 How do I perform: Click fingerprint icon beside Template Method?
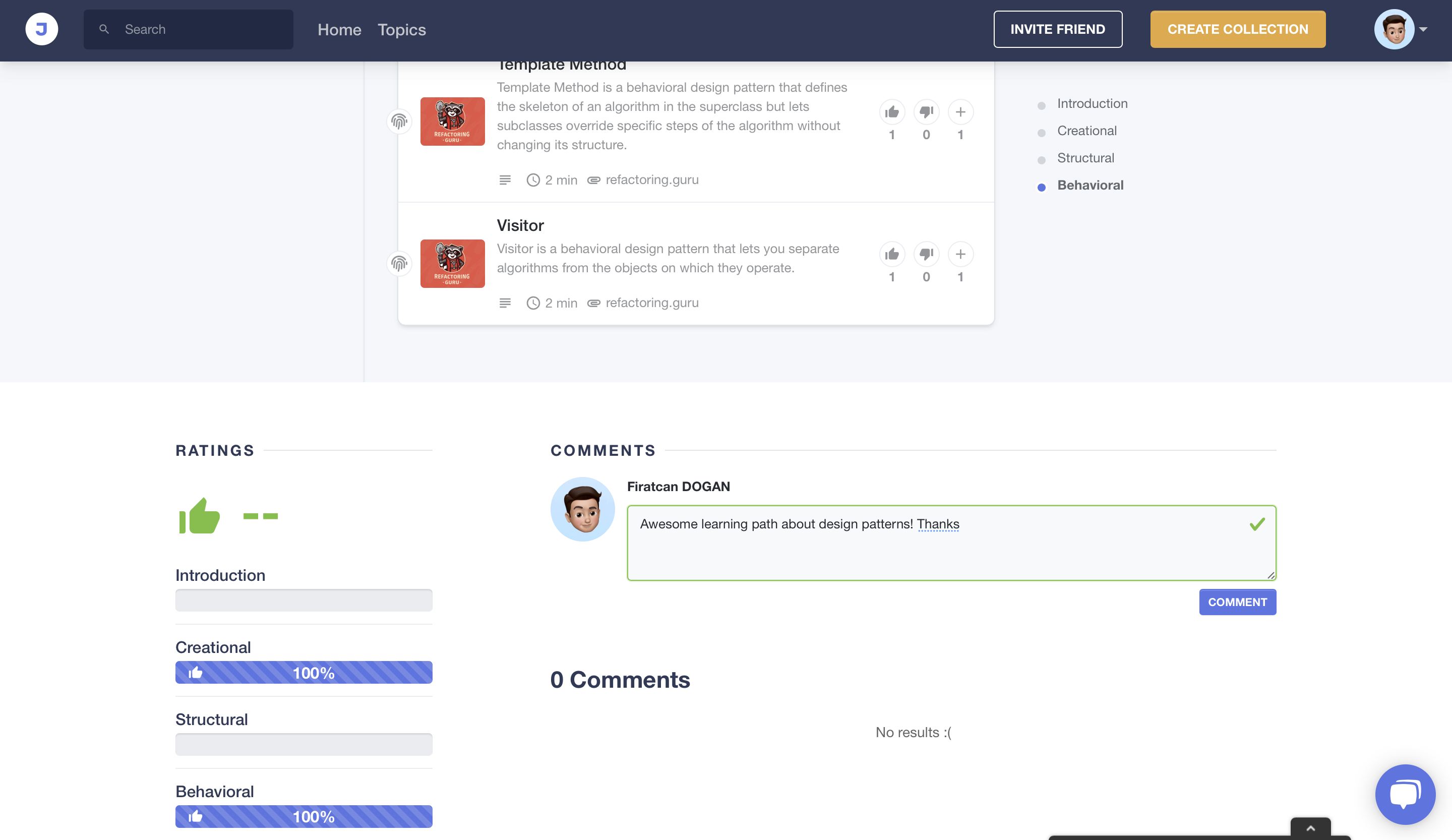pos(399,122)
